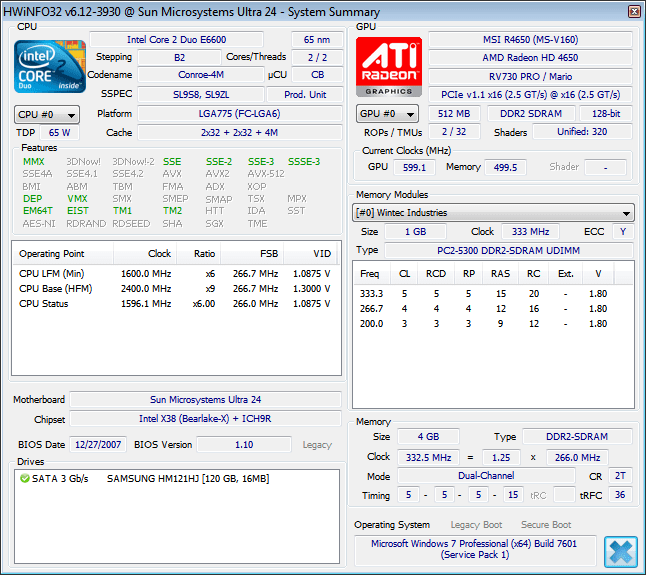Click the 333 MHz module clock field
Viewport: 646px width, 575px height.
click(530, 231)
